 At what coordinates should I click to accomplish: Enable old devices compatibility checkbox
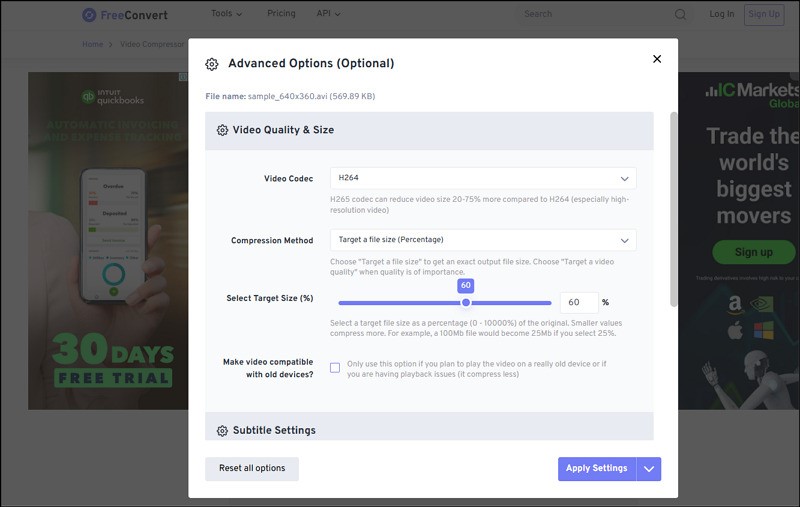335,368
